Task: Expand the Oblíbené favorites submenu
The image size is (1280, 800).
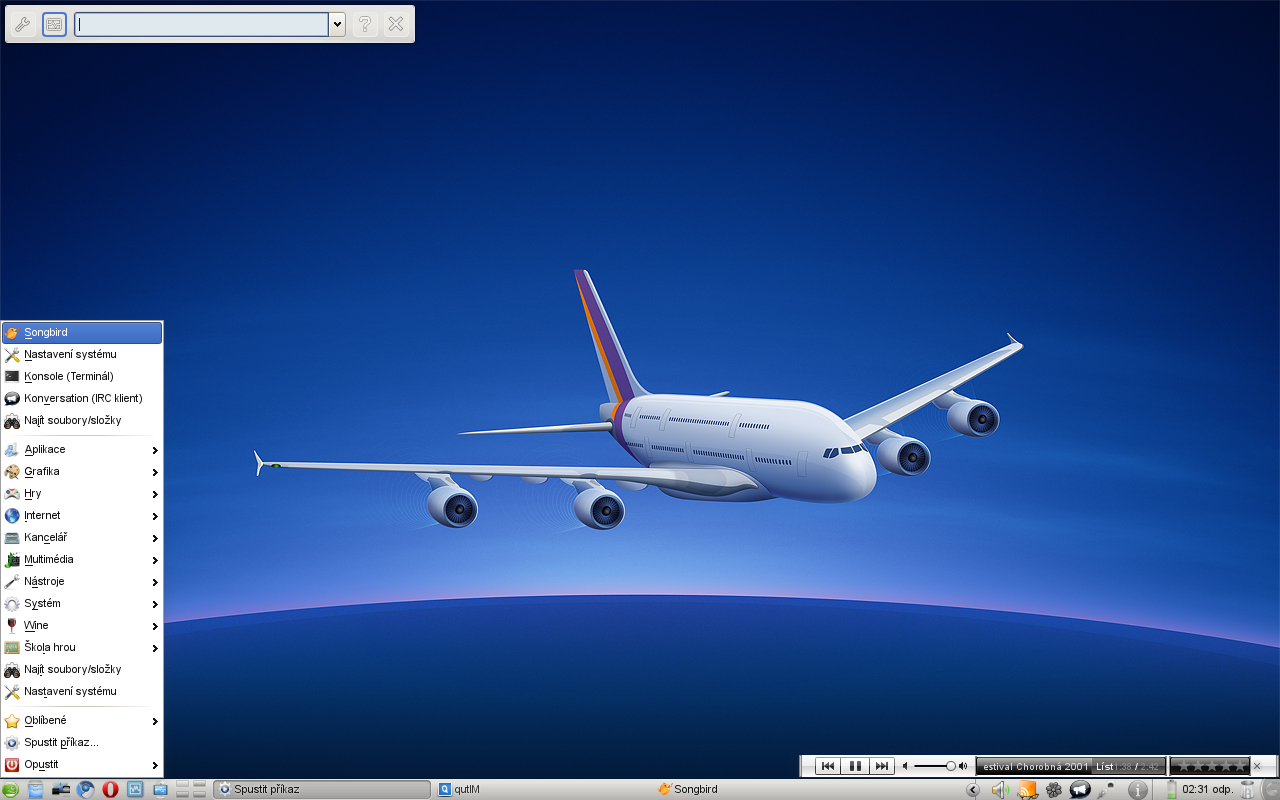Action: pyautogui.click(x=82, y=720)
